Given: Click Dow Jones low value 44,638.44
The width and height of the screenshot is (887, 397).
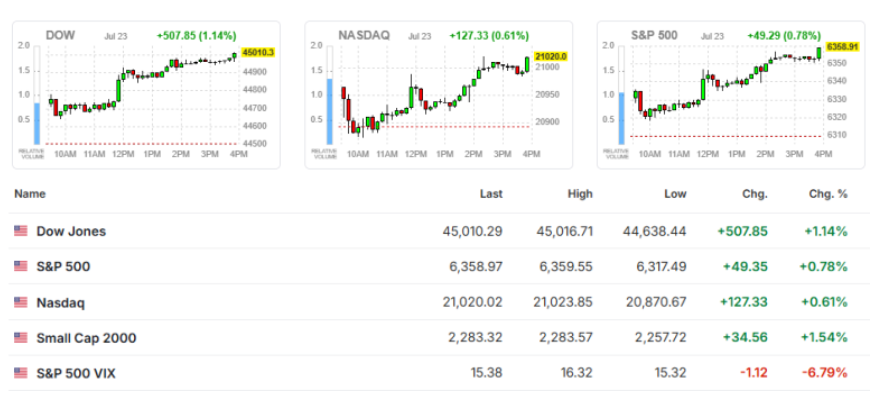Looking at the screenshot, I should 656,231.
